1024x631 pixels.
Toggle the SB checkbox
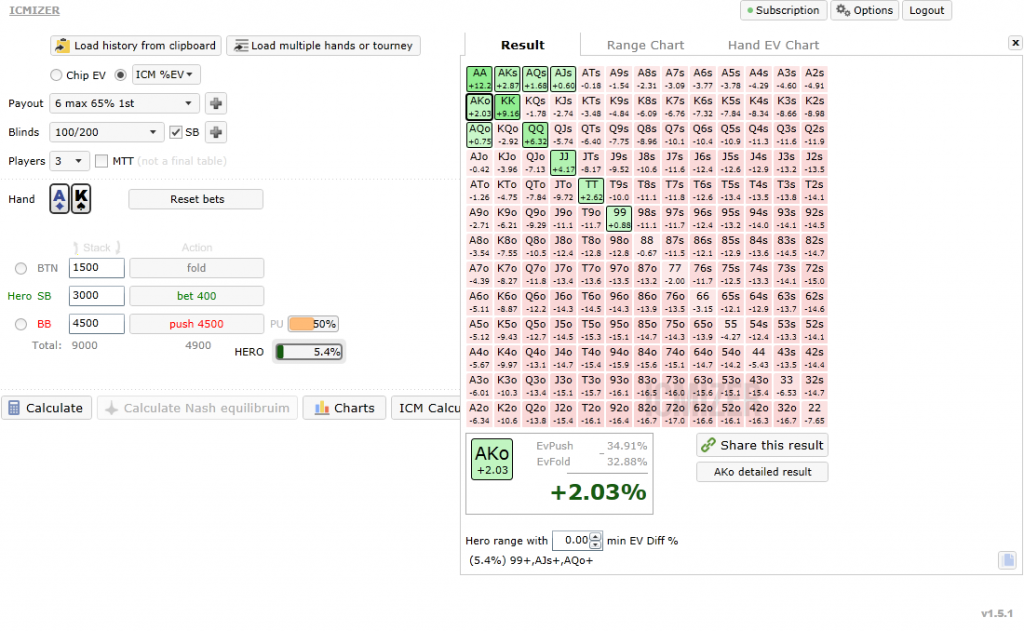[175, 132]
